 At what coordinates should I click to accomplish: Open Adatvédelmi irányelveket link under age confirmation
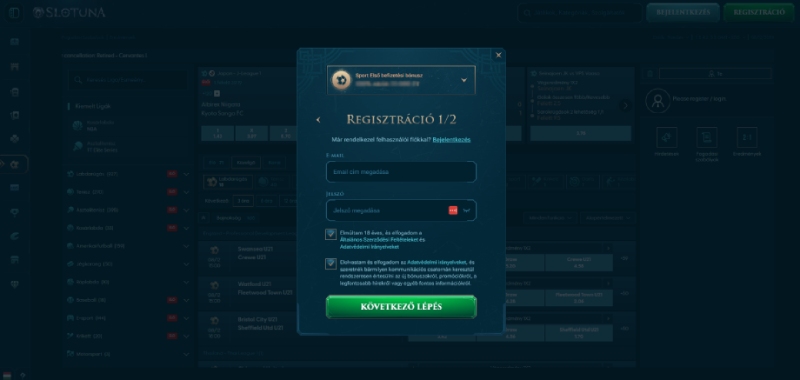[x=369, y=246]
